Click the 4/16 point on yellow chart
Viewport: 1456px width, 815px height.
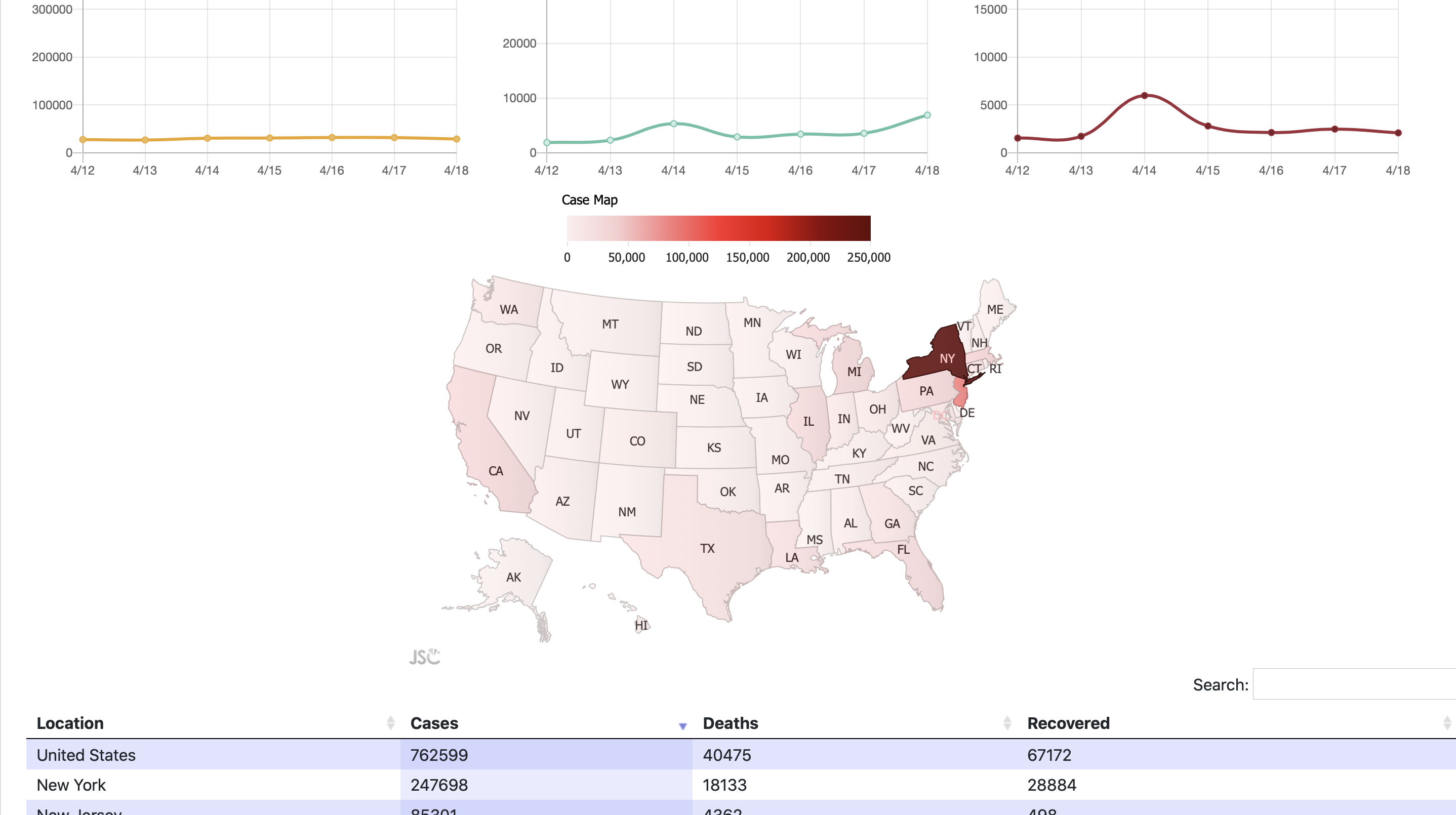332,137
